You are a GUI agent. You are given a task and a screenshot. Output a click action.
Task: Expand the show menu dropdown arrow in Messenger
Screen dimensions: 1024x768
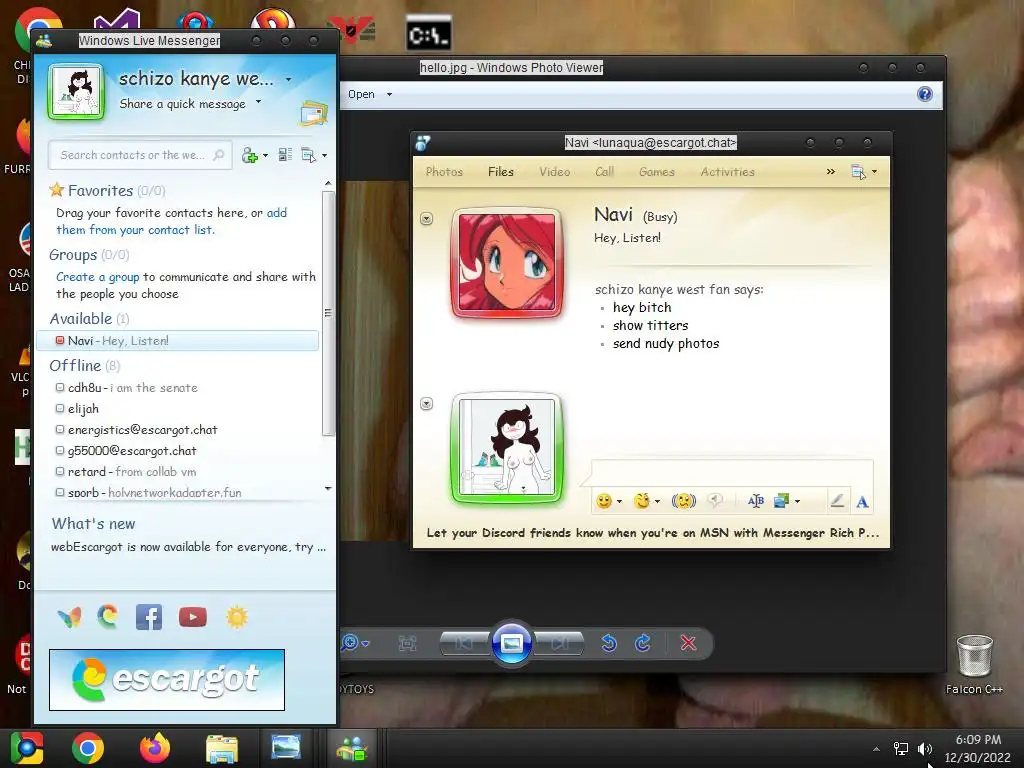click(x=324, y=155)
